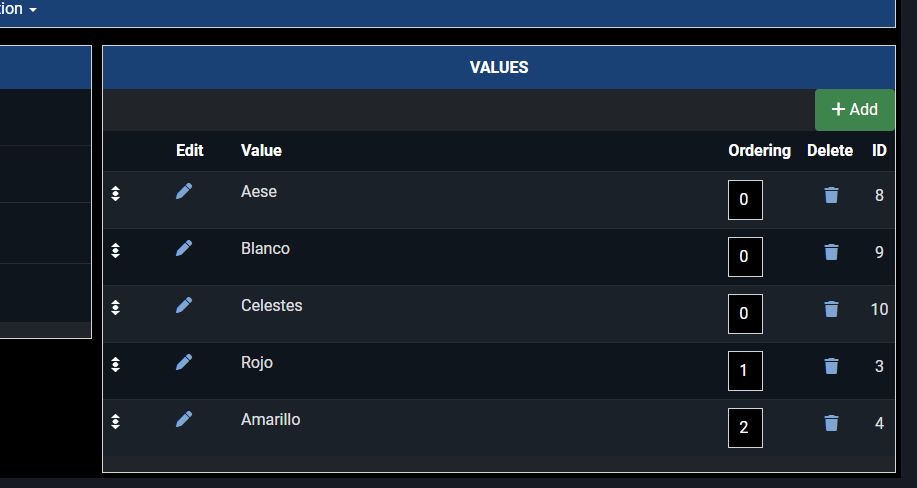Select the Amarillo ordering input
Image resolution: width=917 pixels, height=488 pixels.
click(745, 428)
